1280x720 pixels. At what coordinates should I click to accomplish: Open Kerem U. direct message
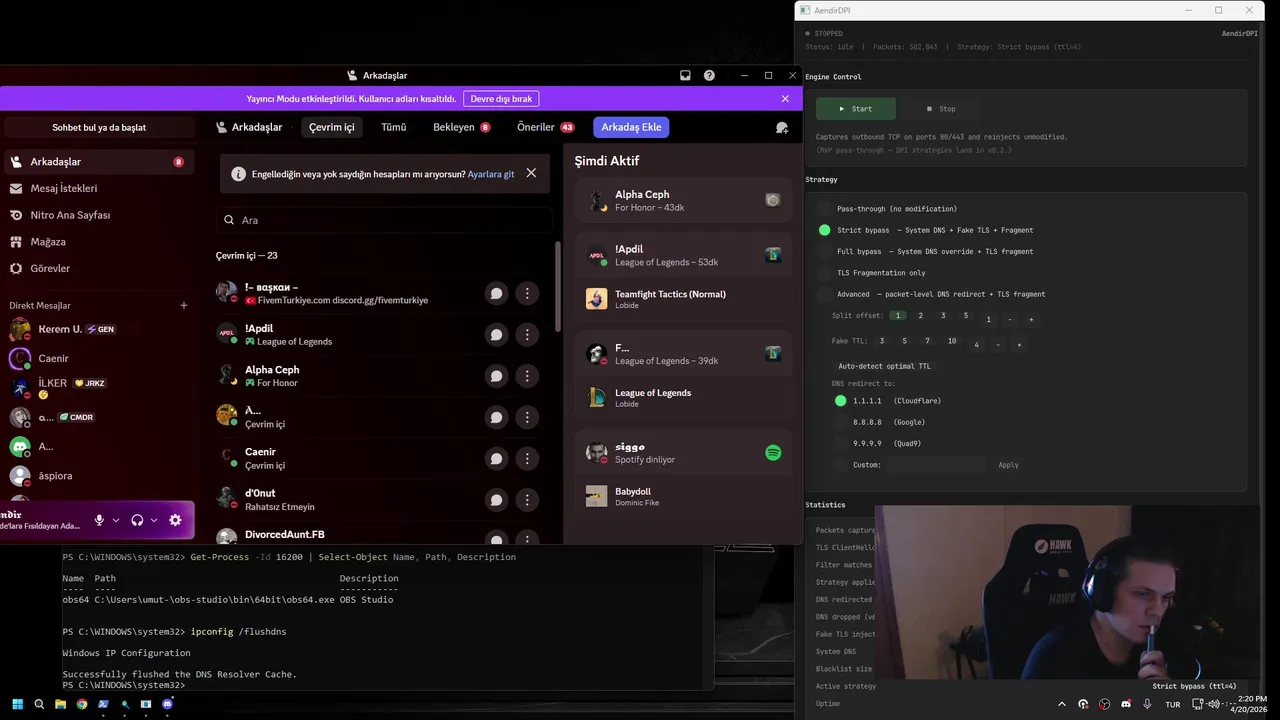pyautogui.click(x=98, y=329)
